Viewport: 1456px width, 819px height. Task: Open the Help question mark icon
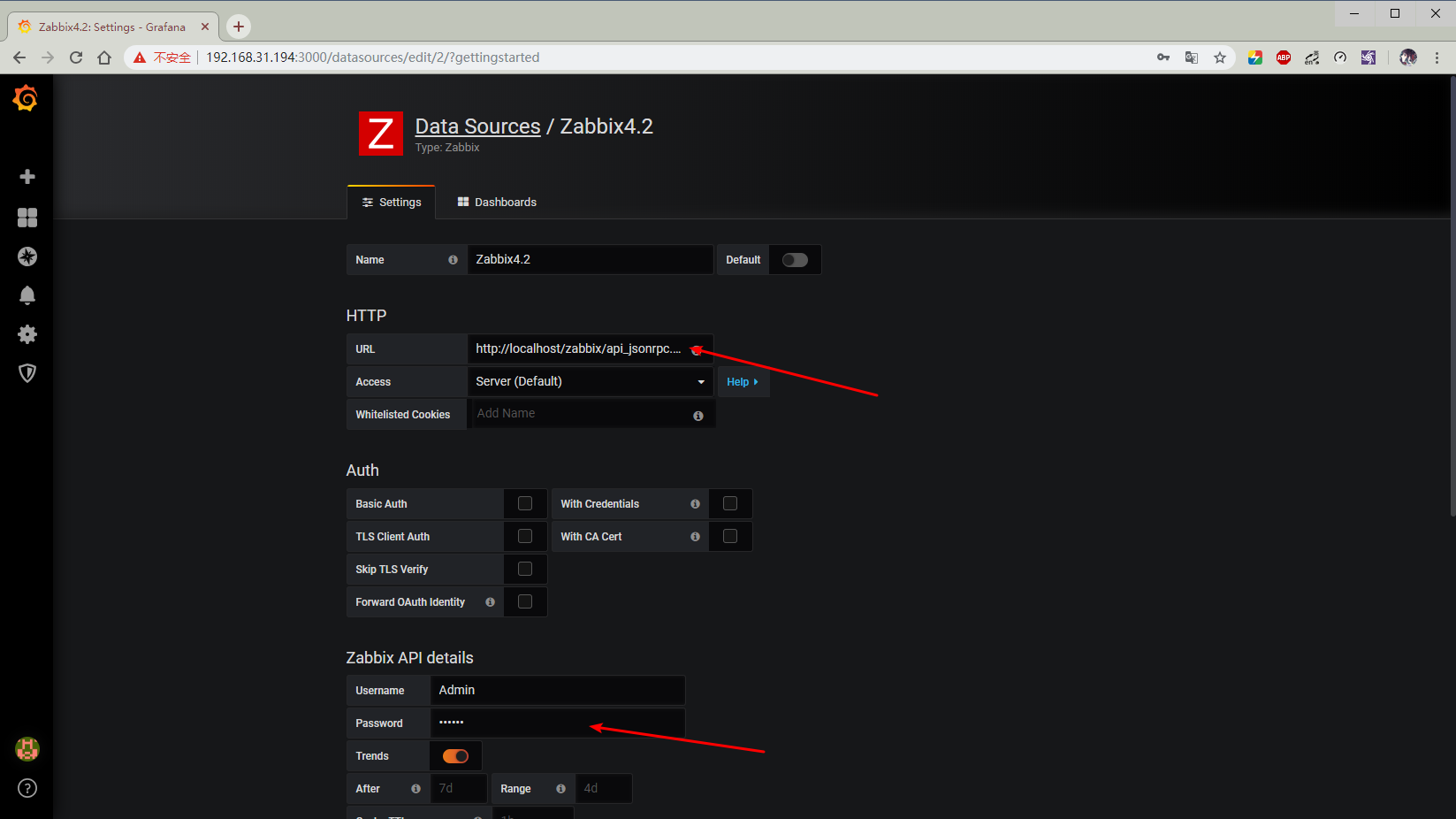tap(27, 788)
